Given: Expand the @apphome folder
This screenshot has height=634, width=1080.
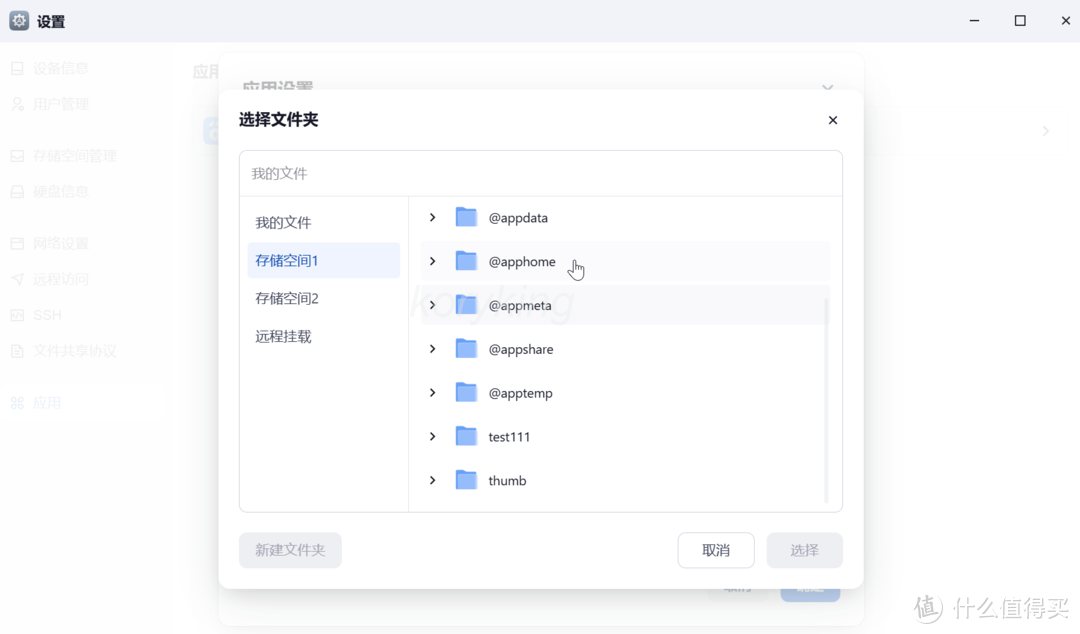Looking at the screenshot, I should (x=432, y=261).
